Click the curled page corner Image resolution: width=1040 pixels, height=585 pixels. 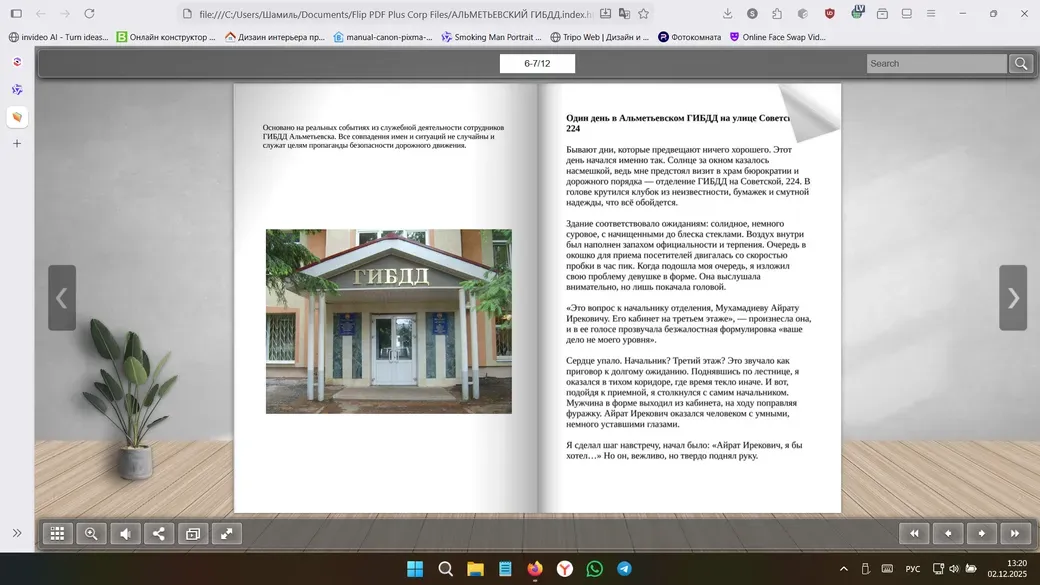pos(812,111)
